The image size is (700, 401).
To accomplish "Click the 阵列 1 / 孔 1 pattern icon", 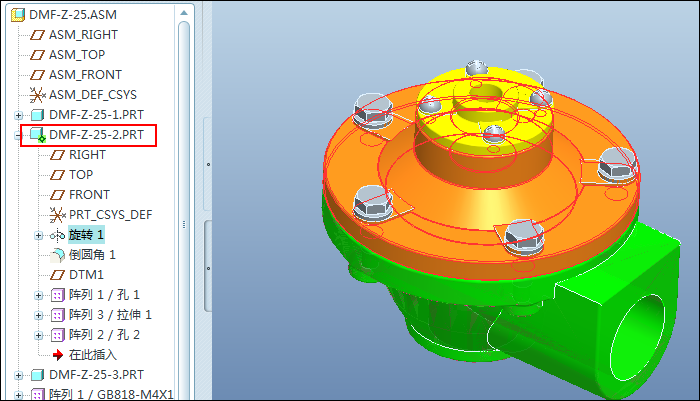I will click(58, 295).
